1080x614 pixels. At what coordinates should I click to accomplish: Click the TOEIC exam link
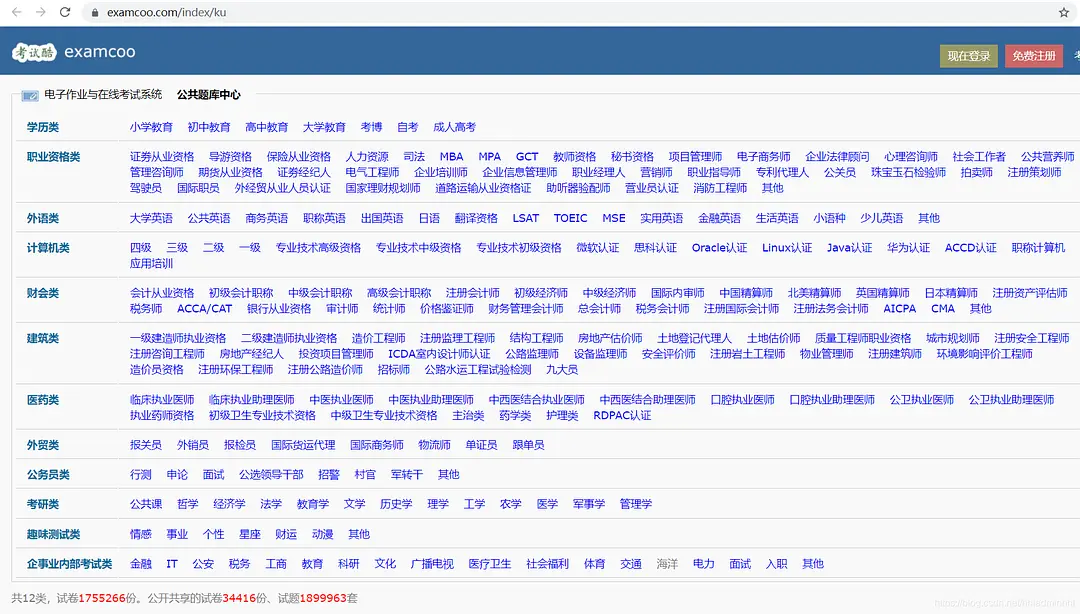coord(570,218)
